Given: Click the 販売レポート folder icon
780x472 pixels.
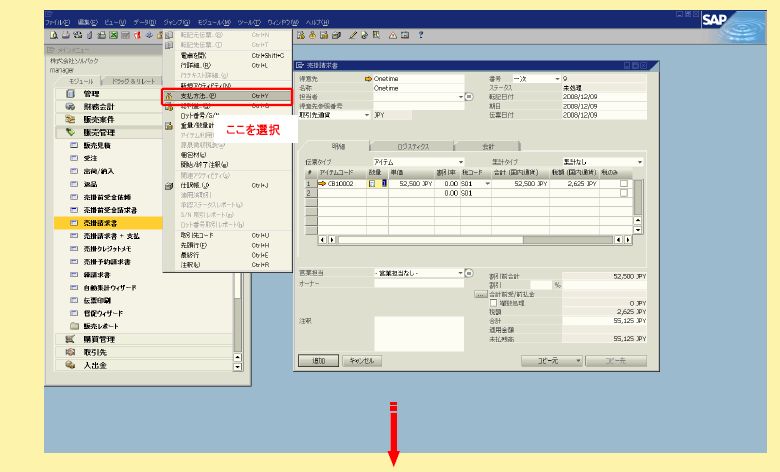Looking at the screenshot, I should [x=75, y=326].
